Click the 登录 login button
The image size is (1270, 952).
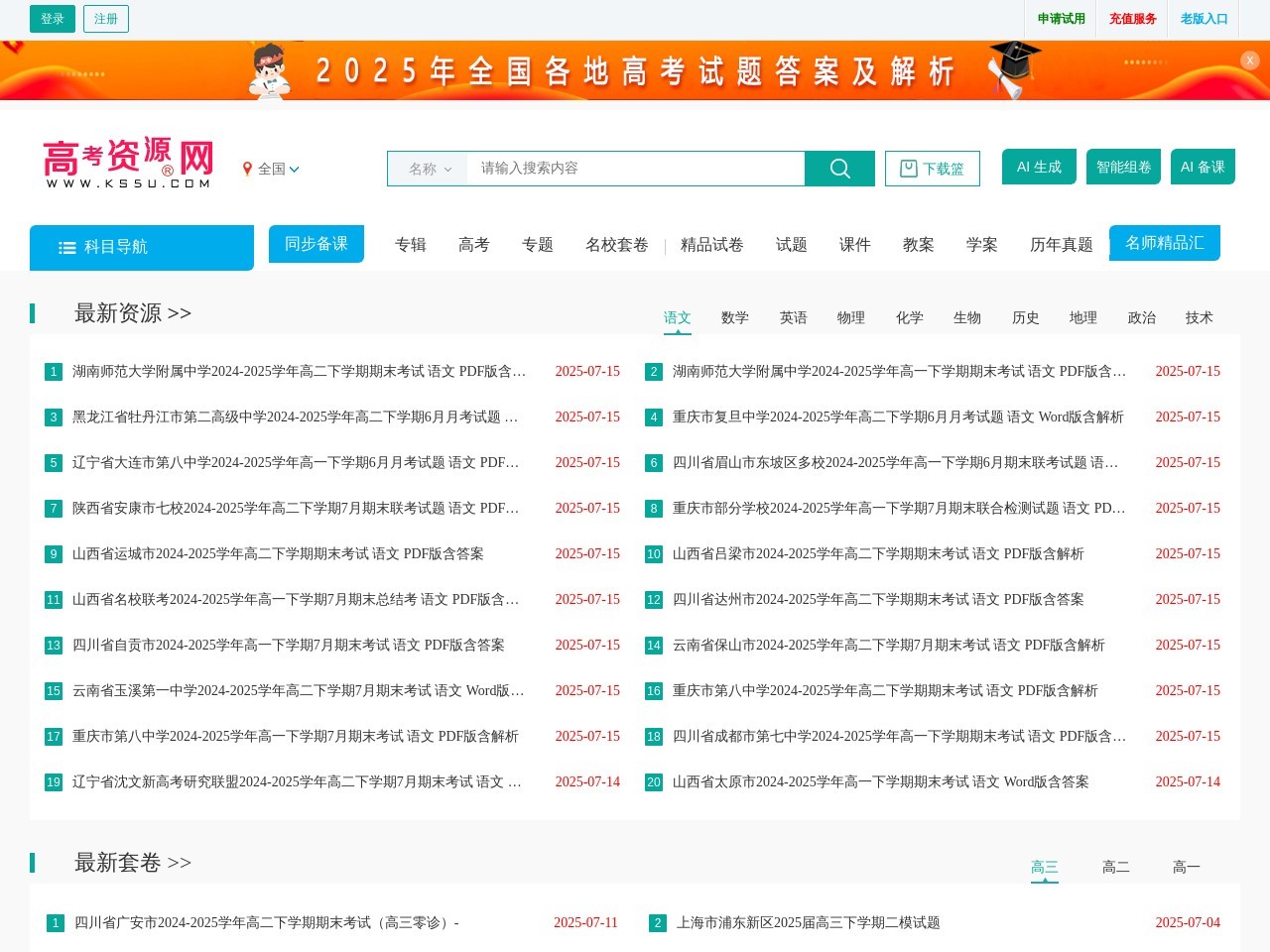click(x=52, y=18)
